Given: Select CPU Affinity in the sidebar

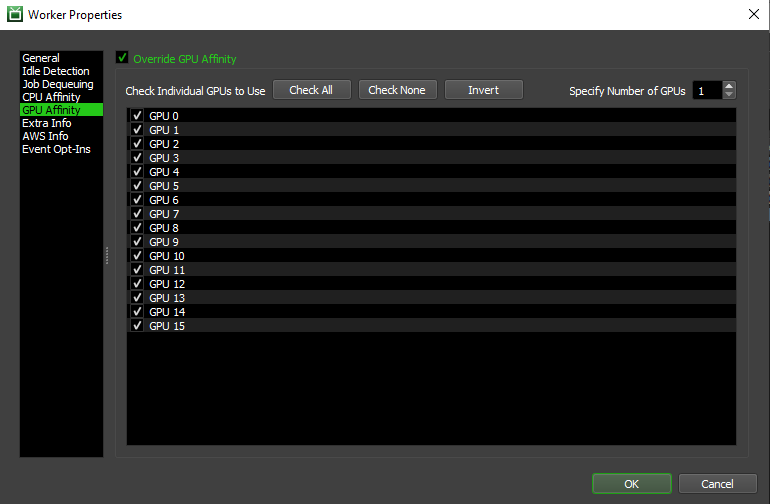Looking at the screenshot, I should (51, 97).
